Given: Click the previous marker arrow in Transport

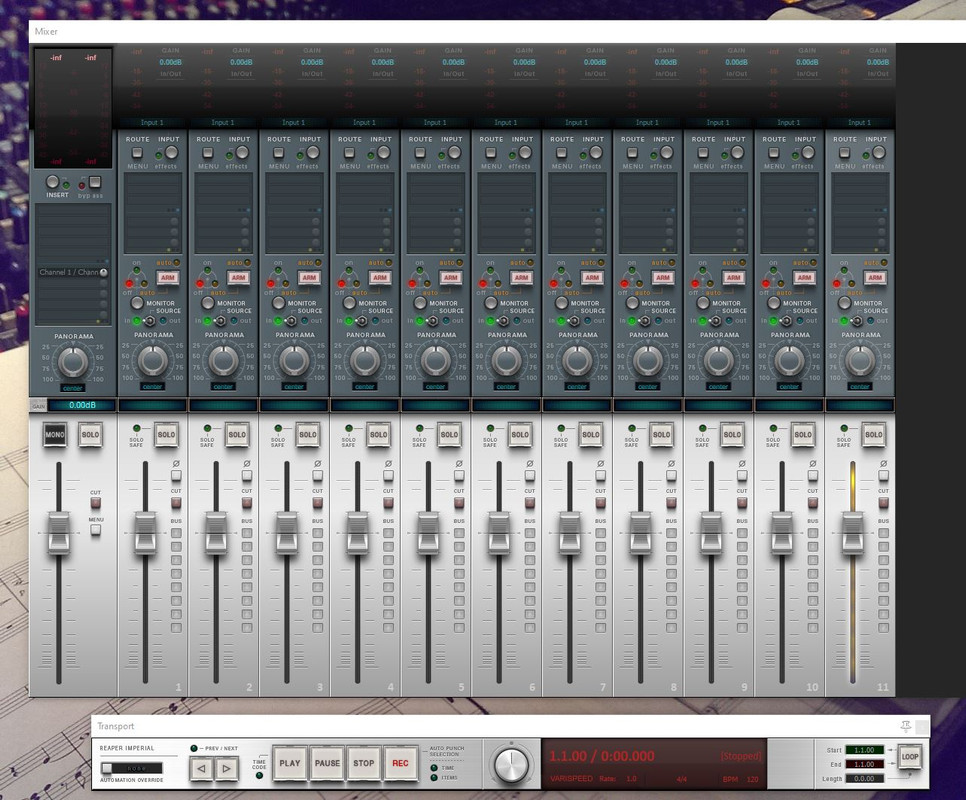Looking at the screenshot, I should pos(201,768).
